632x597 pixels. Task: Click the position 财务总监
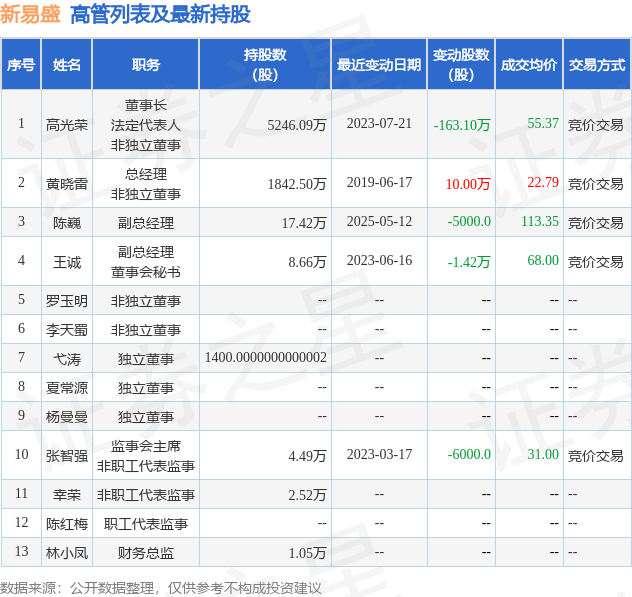click(x=146, y=553)
